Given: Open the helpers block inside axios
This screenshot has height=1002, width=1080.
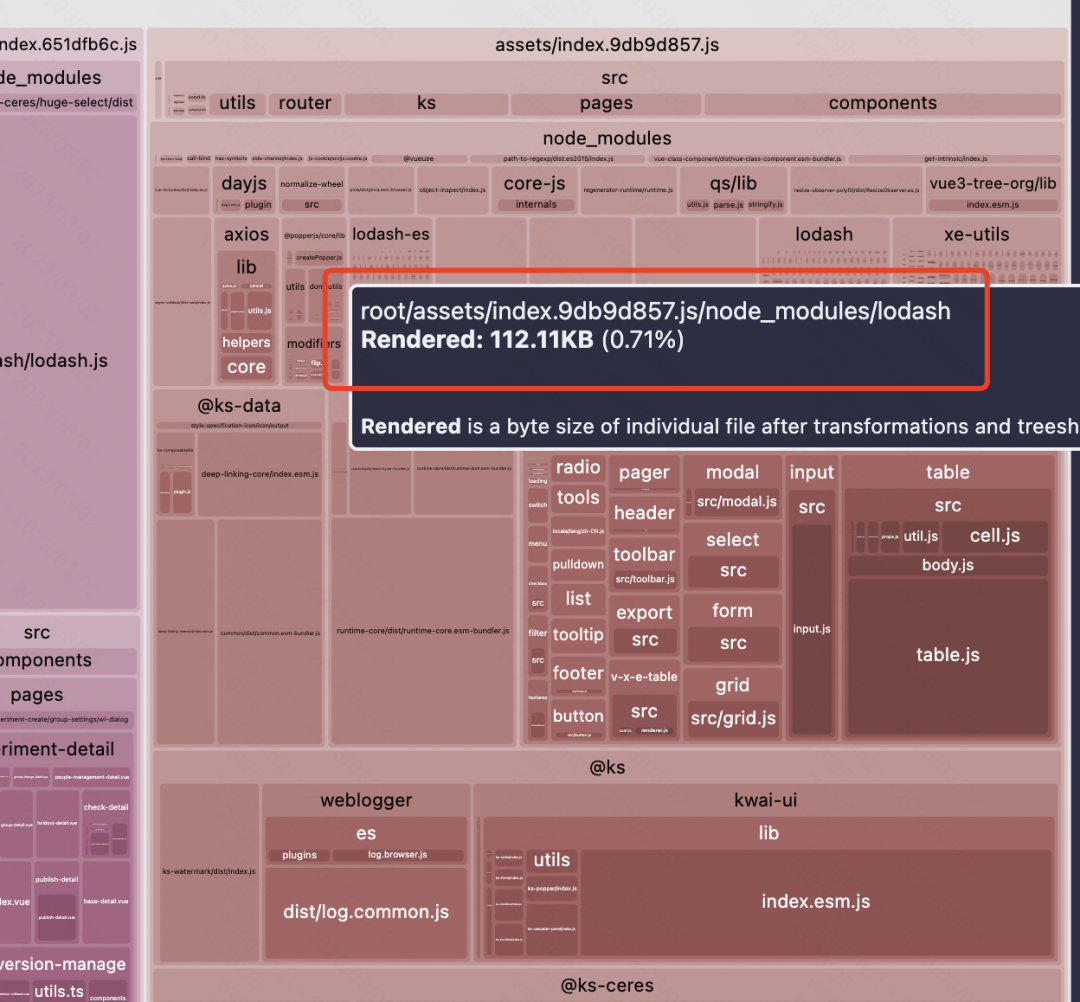Looking at the screenshot, I should 246,342.
